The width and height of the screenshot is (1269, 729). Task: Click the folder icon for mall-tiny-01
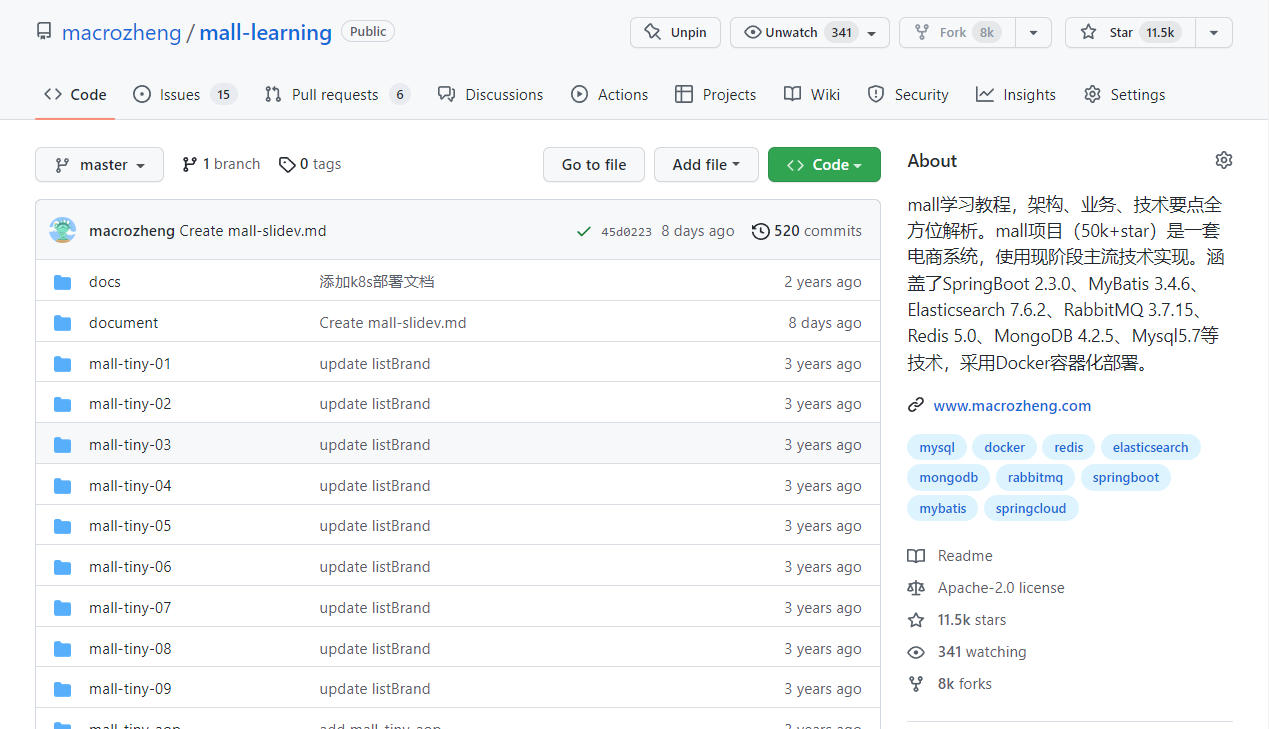(63, 364)
